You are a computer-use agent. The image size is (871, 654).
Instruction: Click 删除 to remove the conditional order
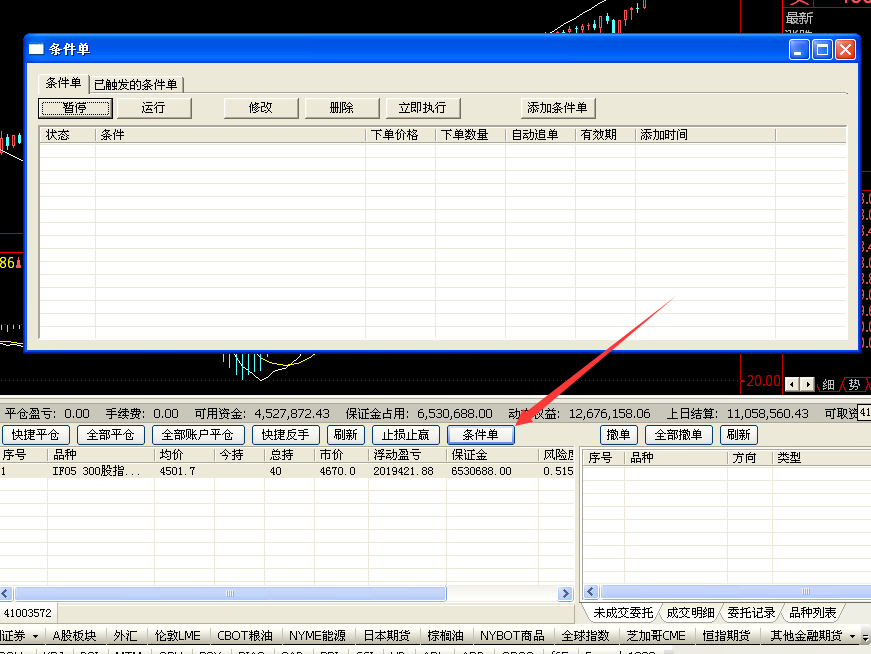pos(341,108)
